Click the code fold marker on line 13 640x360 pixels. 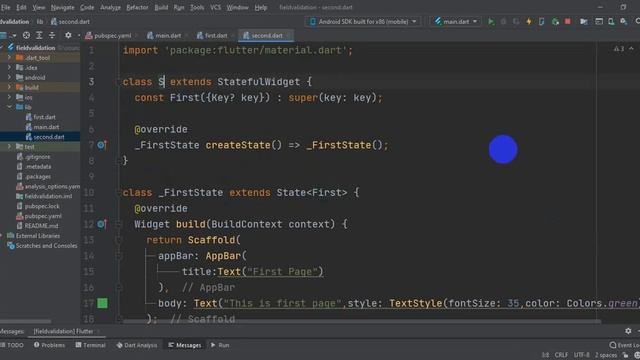[119, 240]
